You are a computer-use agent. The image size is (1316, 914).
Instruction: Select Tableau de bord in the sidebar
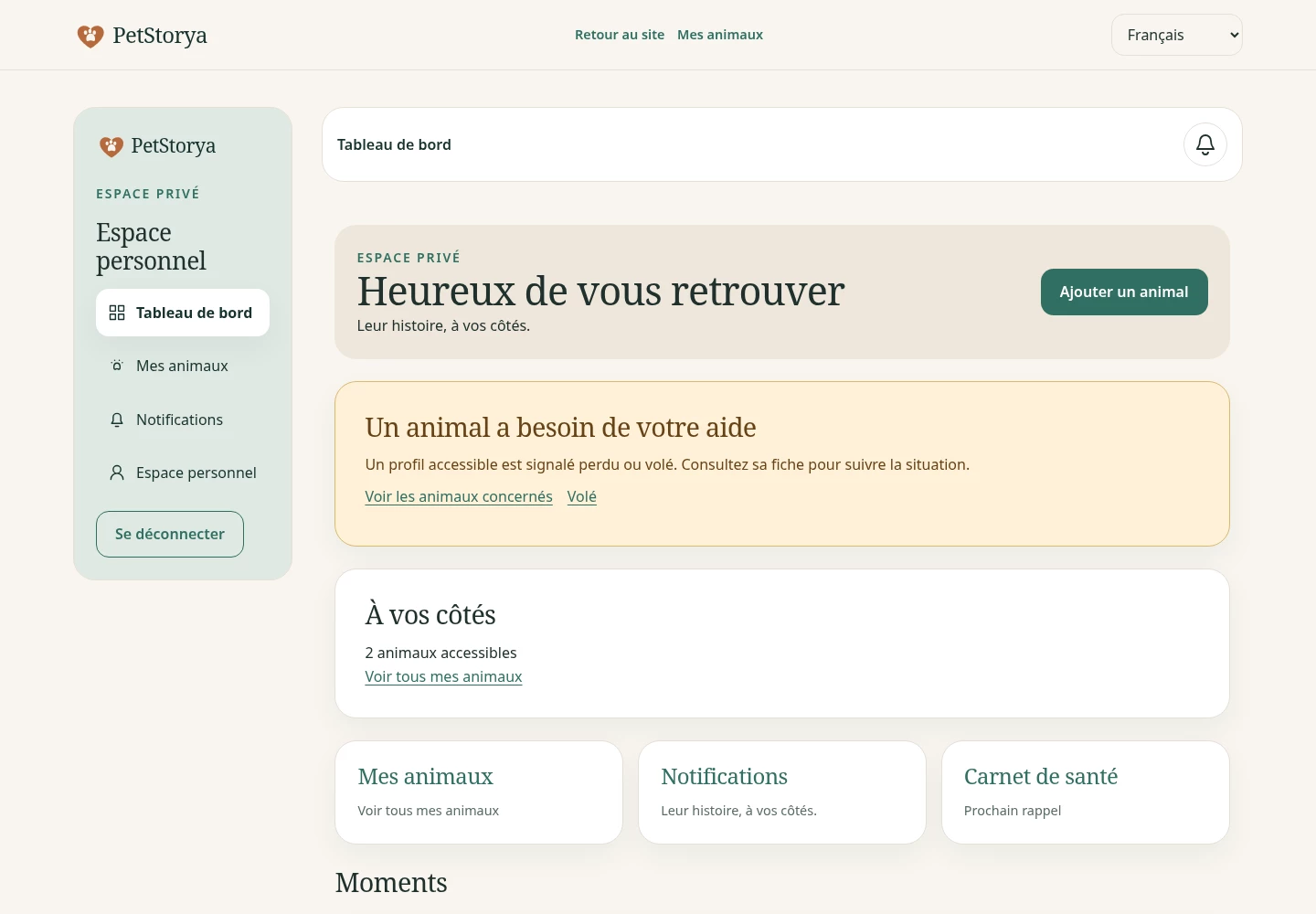pos(183,313)
